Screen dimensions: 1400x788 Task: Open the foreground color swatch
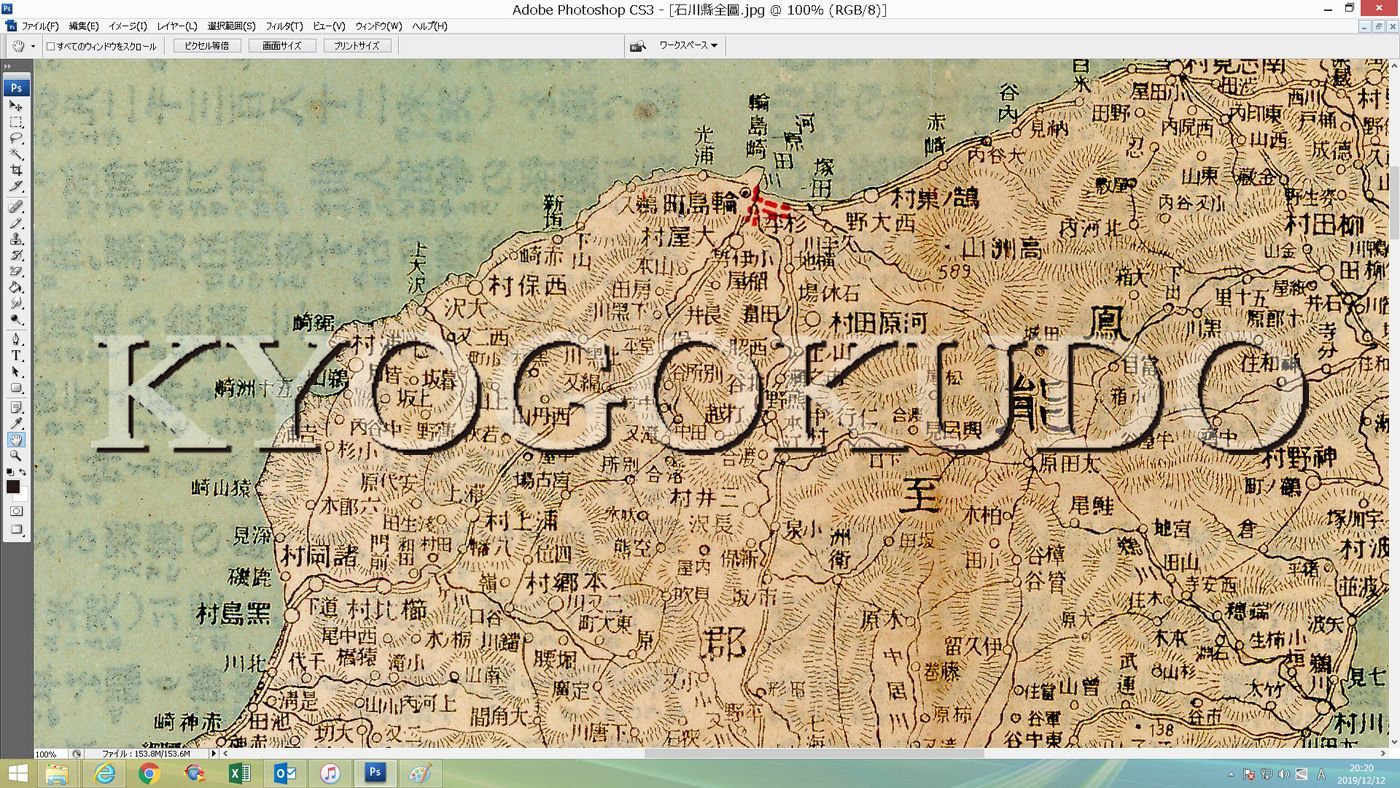tap(12, 486)
